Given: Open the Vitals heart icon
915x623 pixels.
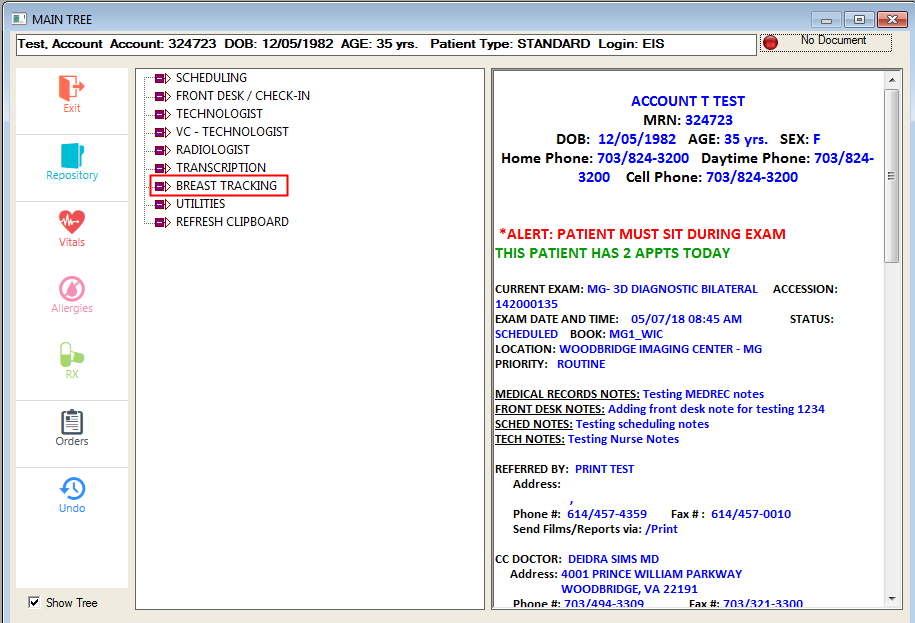Looking at the screenshot, I should [x=72, y=222].
